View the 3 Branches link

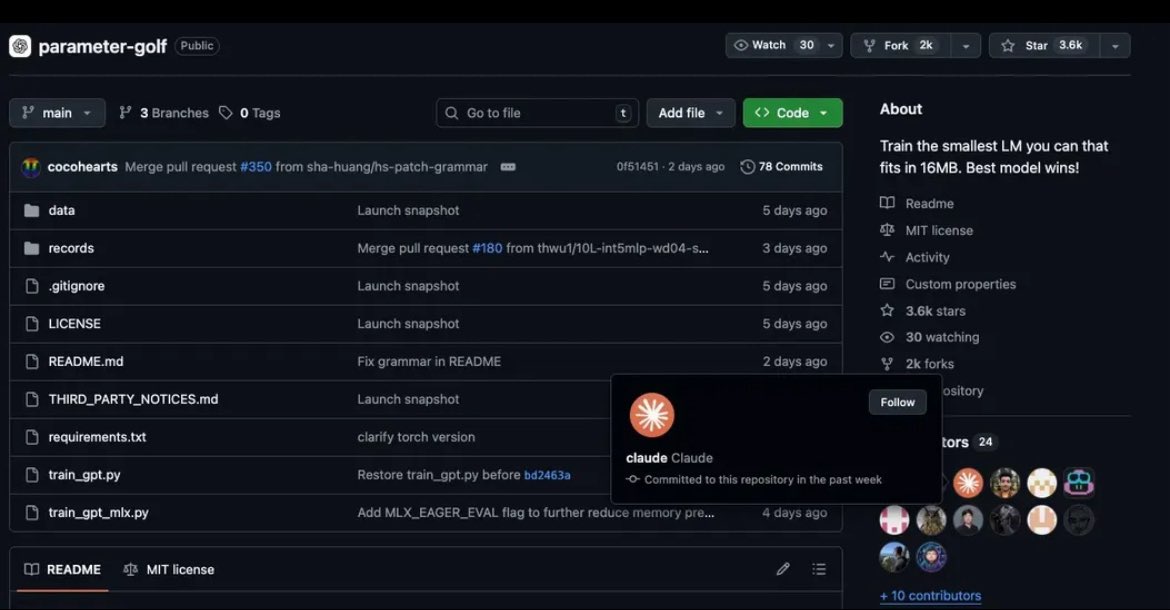164,113
